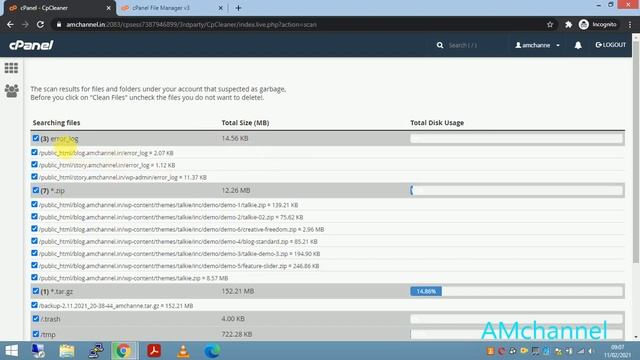Uncheck the (3) error_log group checkbox
Screen dimensions: 640x360
click(x=36, y=138)
